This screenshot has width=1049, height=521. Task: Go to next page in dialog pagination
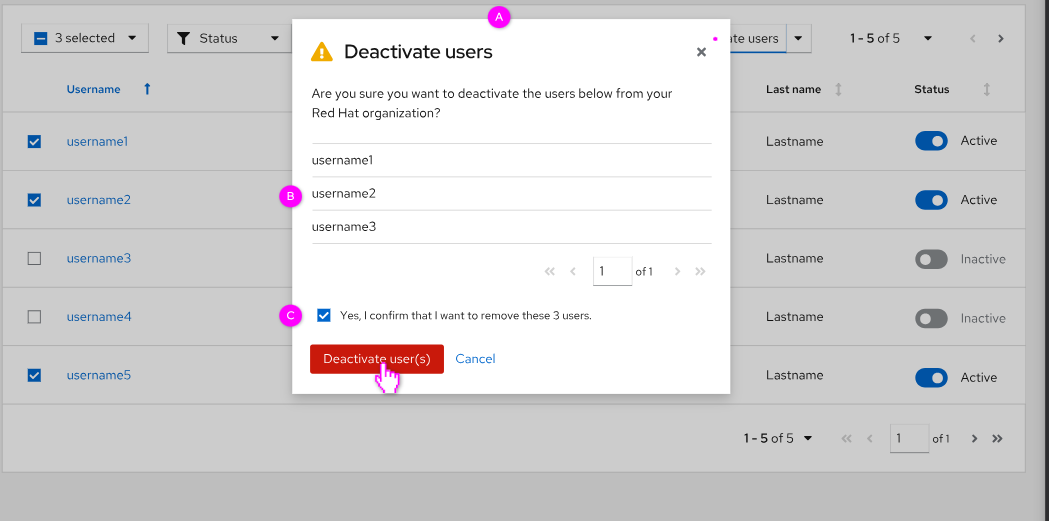point(678,272)
